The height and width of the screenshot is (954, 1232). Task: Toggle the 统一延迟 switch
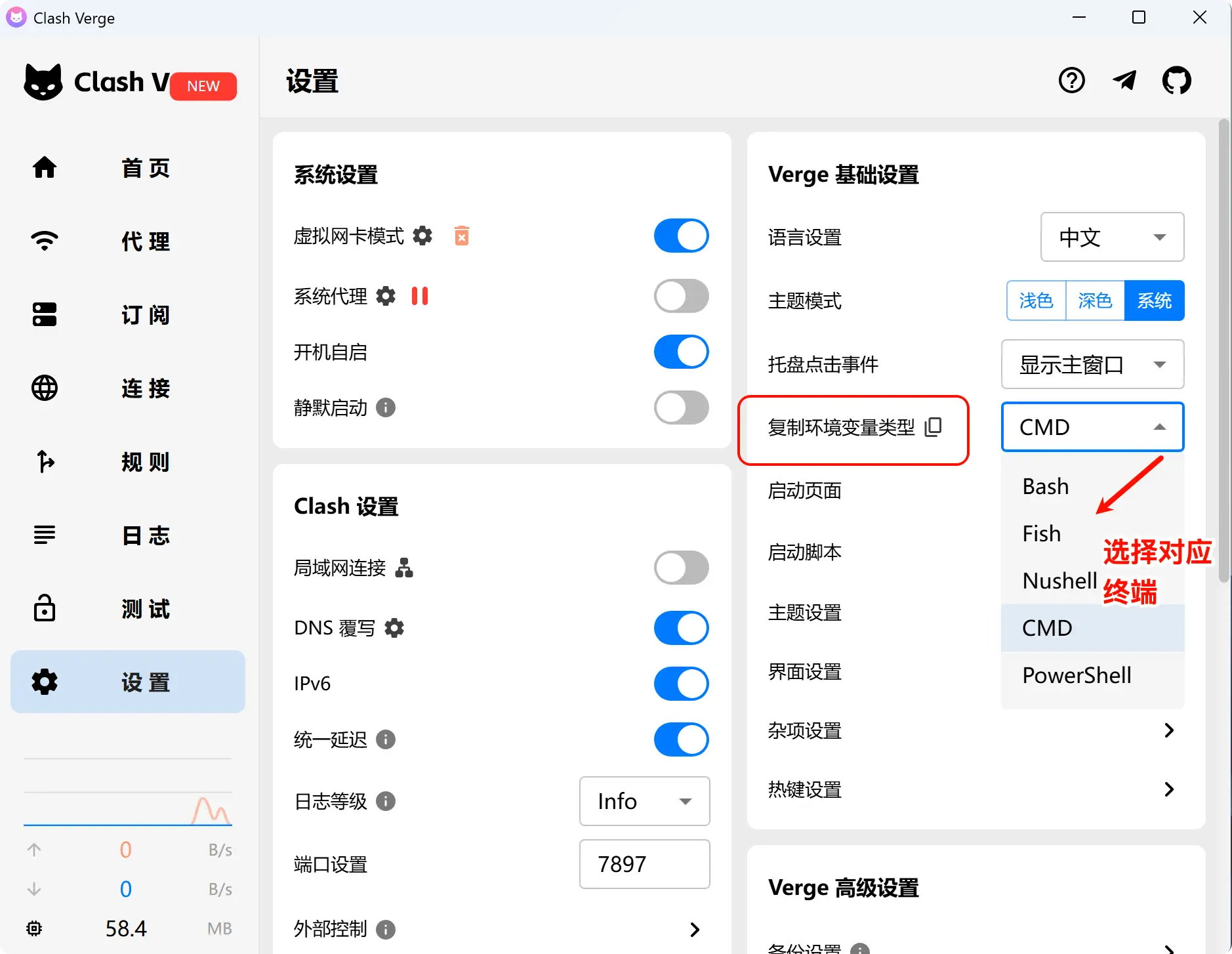pyautogui.click(x=682, y=739)
